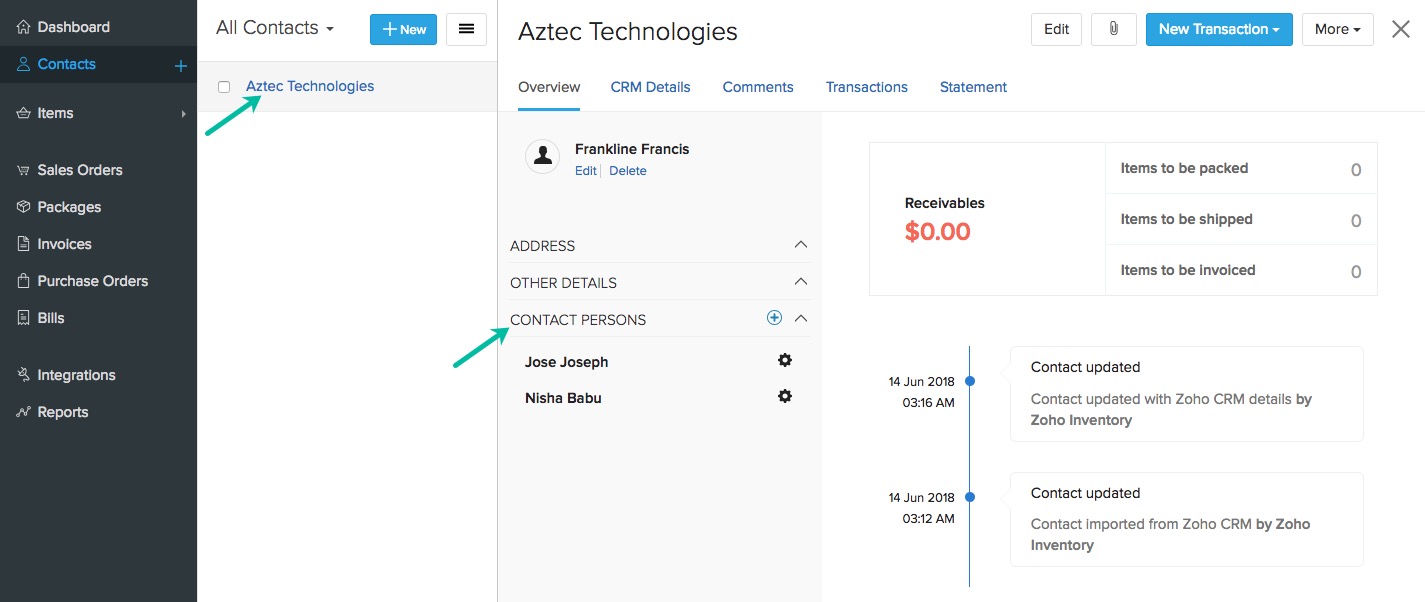Screen dimensions: 1425x602
Task: Open settings gear for Jose Joseph
Action: coord(785,360)
